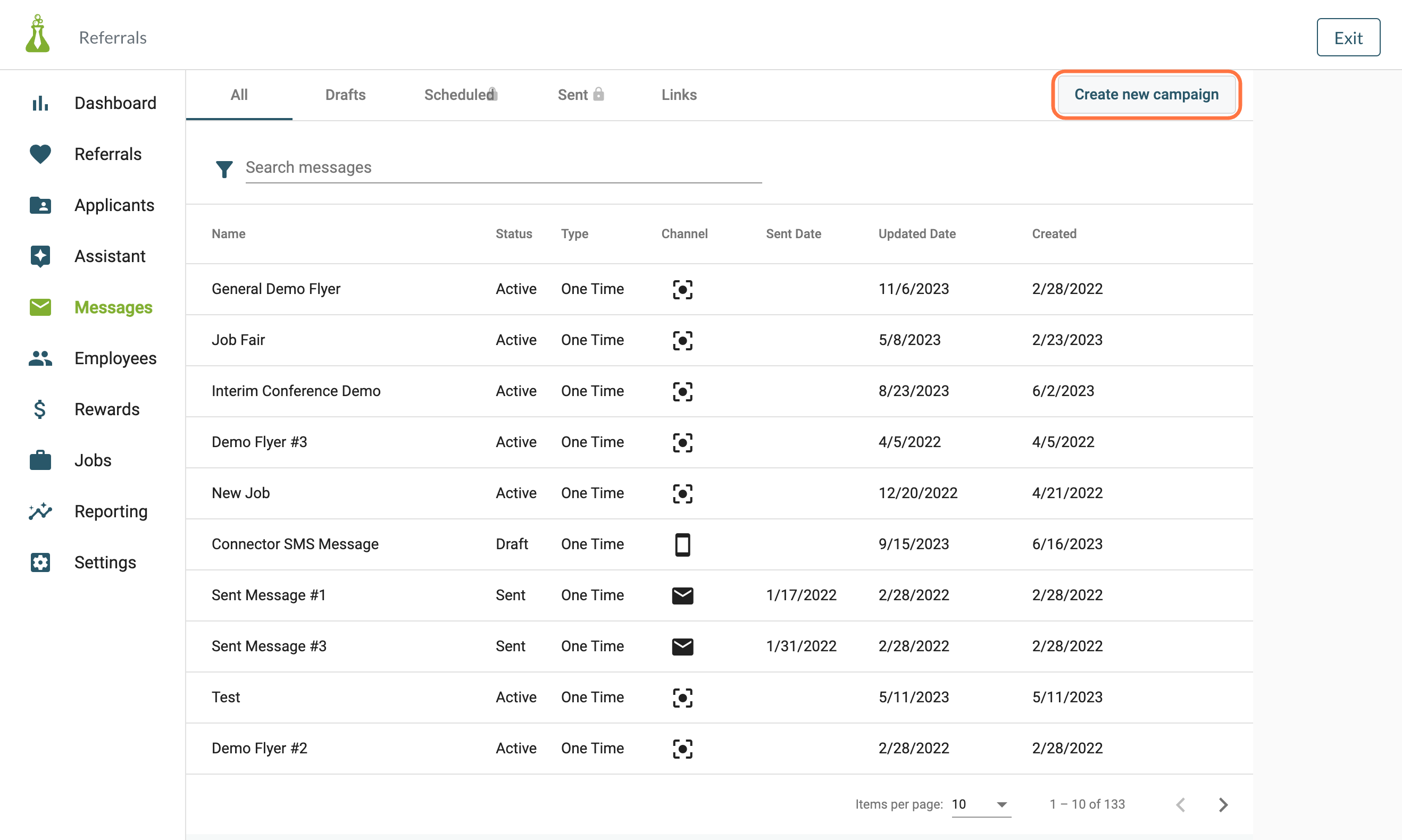Image resolution: width=1402 pixels, height=840 pixels.
Task: Click the Referrals header title
Action: click(113, 37)
